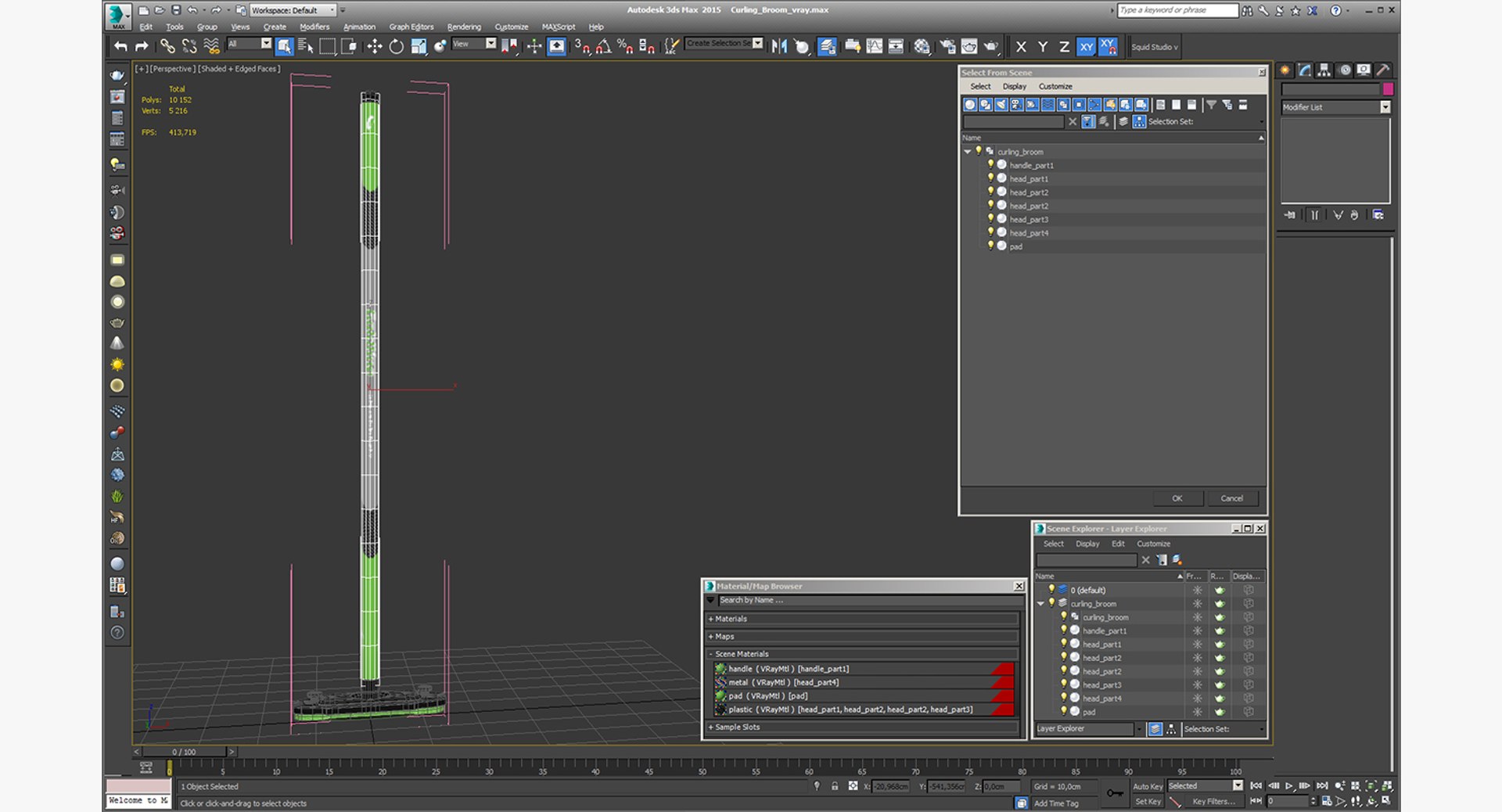
Task: Switch to Create command panel tab
Action: [1285, 70]
